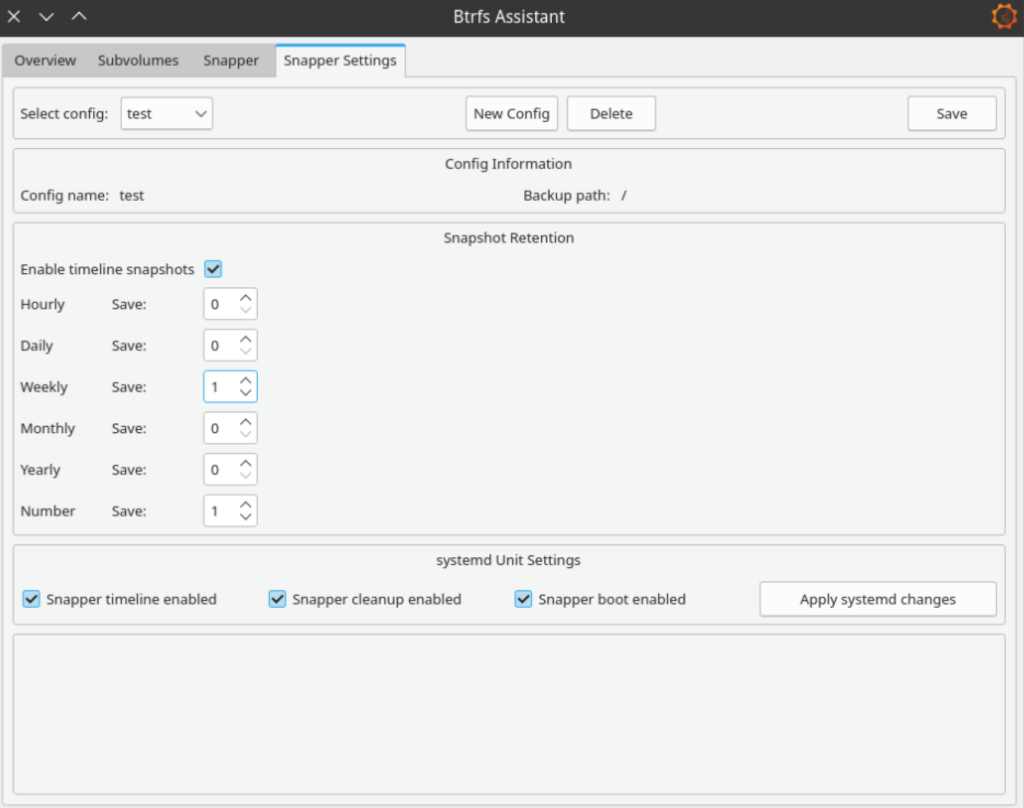The width and height of the screenshot is (1024, 808).
Task: Click the New Config button
Action: click(x=511, y=114)
